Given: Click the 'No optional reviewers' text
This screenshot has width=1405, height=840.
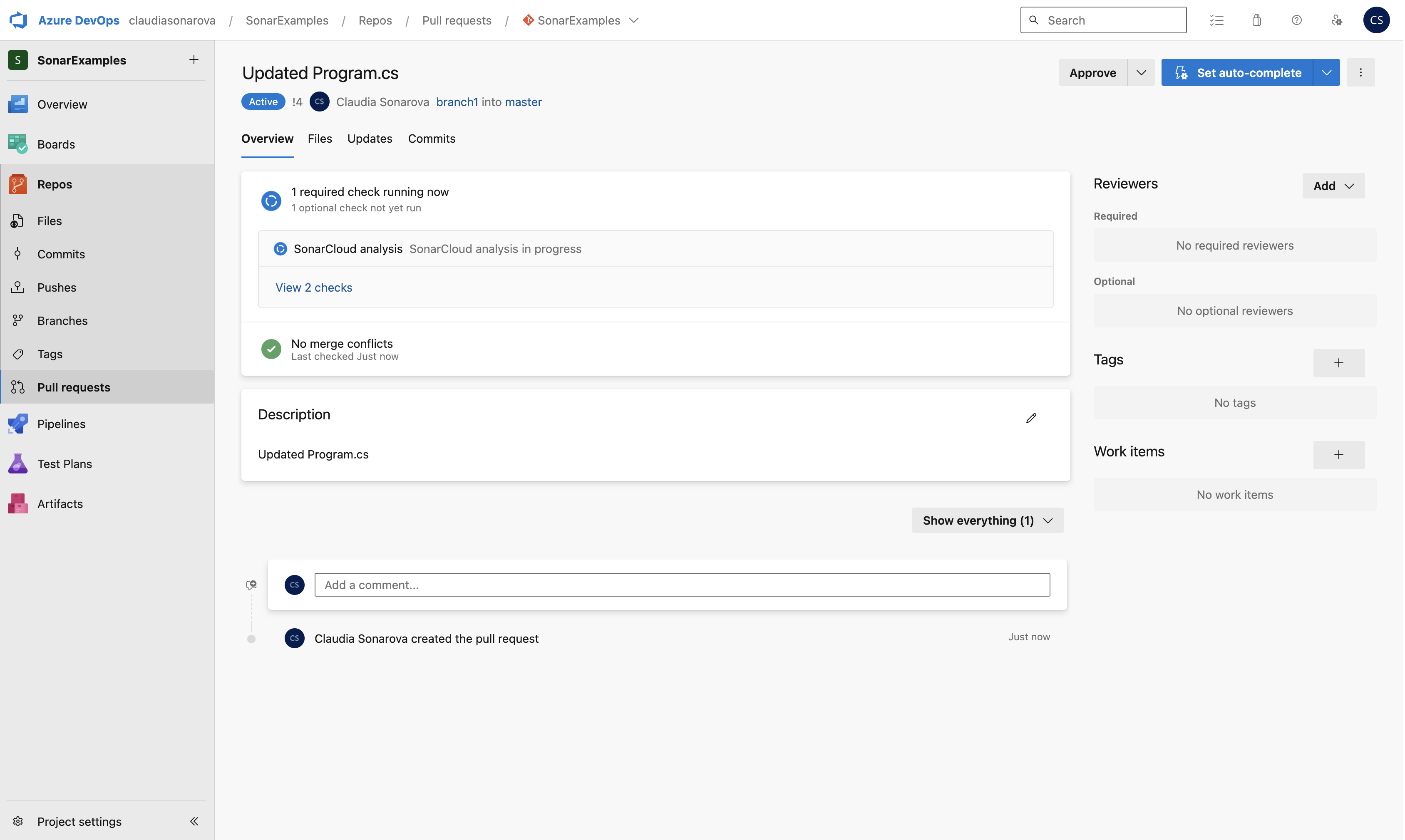Looking at the screenshot, I should [1235, 311].
